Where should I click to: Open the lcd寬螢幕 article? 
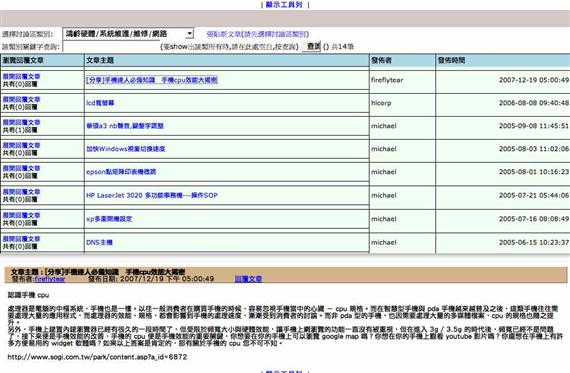click(x=100, y=103)
